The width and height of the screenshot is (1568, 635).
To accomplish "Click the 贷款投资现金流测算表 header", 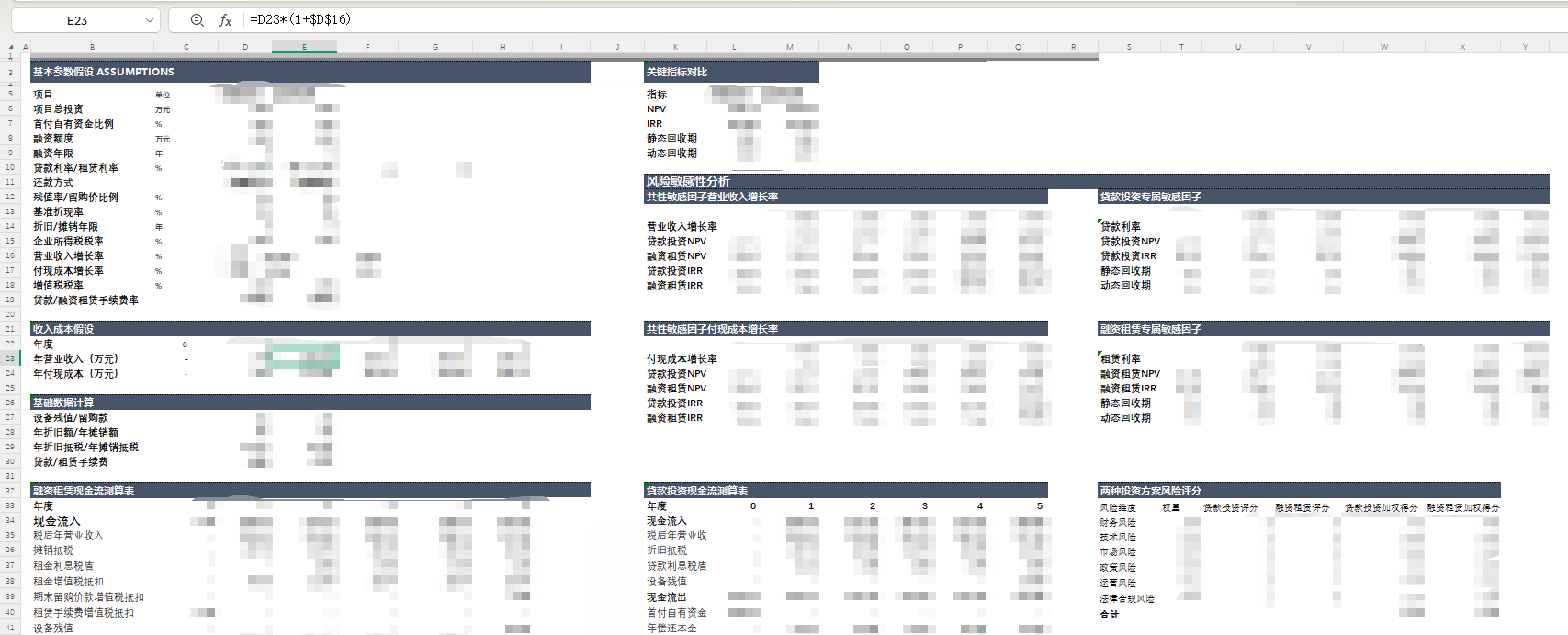I will [x=696, y=491].
